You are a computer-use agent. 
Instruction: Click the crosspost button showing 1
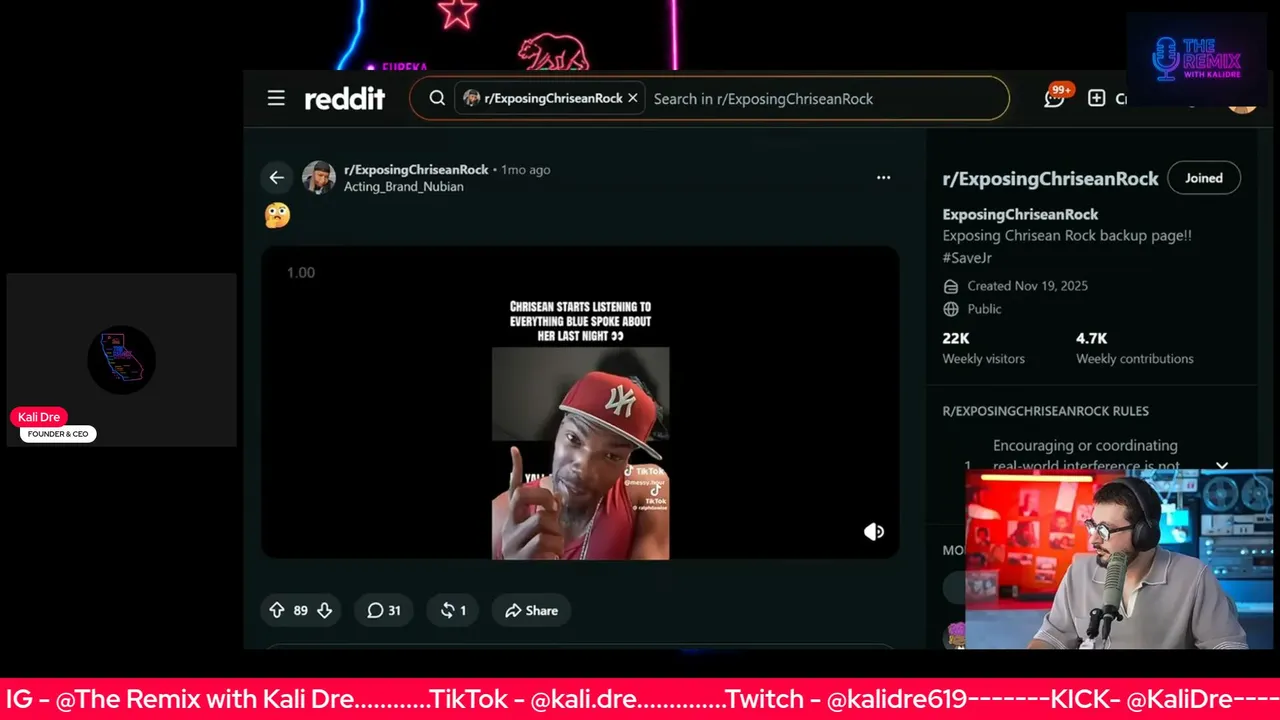tap(453, 610)
